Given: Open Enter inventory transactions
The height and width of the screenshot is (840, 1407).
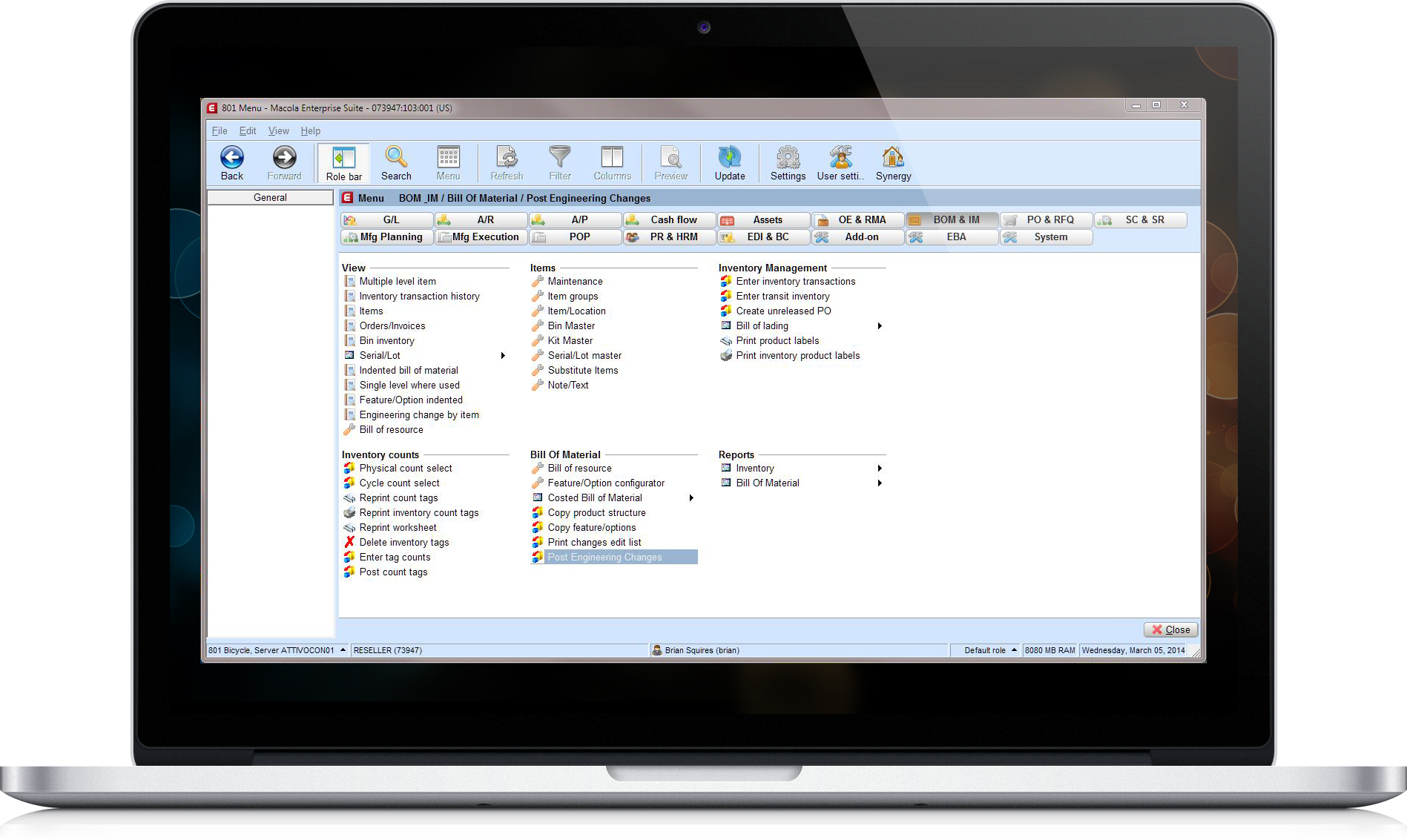Looking at the screenshot, I should [x=796, y=282].
